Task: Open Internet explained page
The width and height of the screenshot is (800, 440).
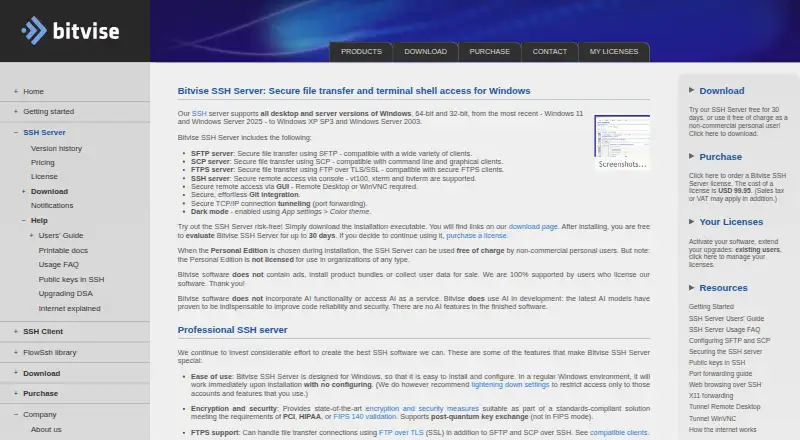Action: [69, 308]
